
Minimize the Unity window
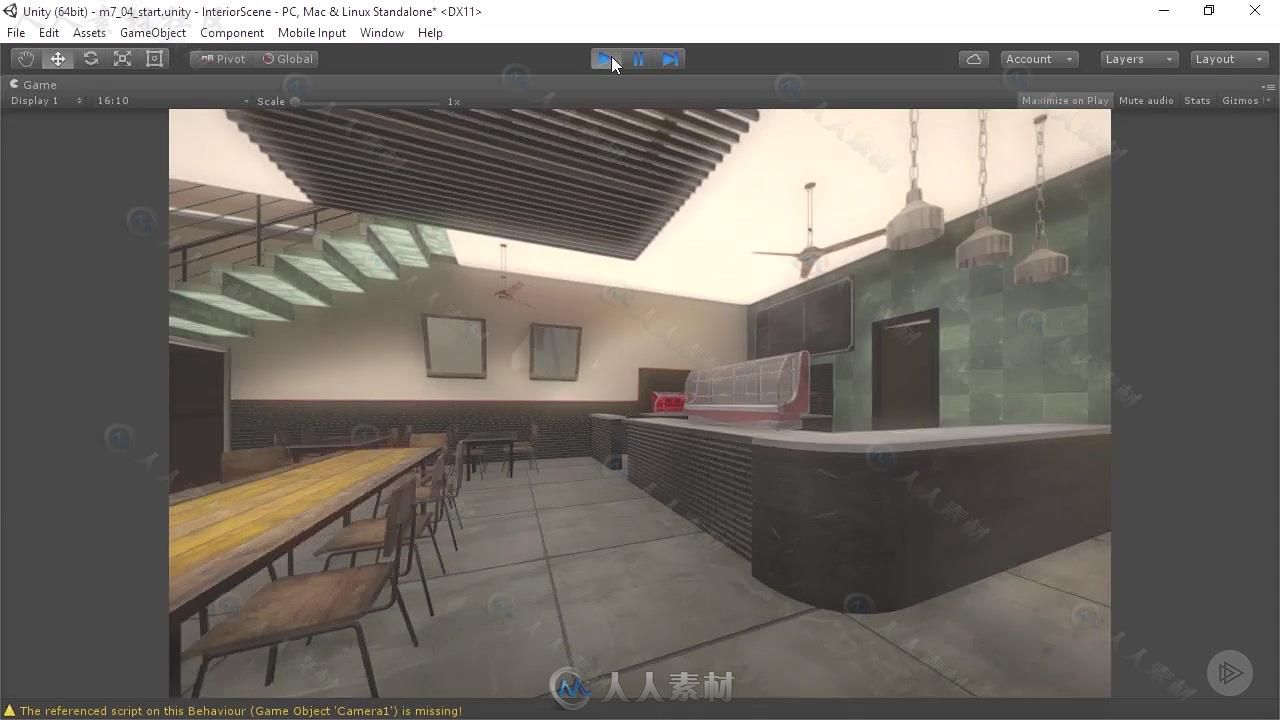tap(1163, 11)
